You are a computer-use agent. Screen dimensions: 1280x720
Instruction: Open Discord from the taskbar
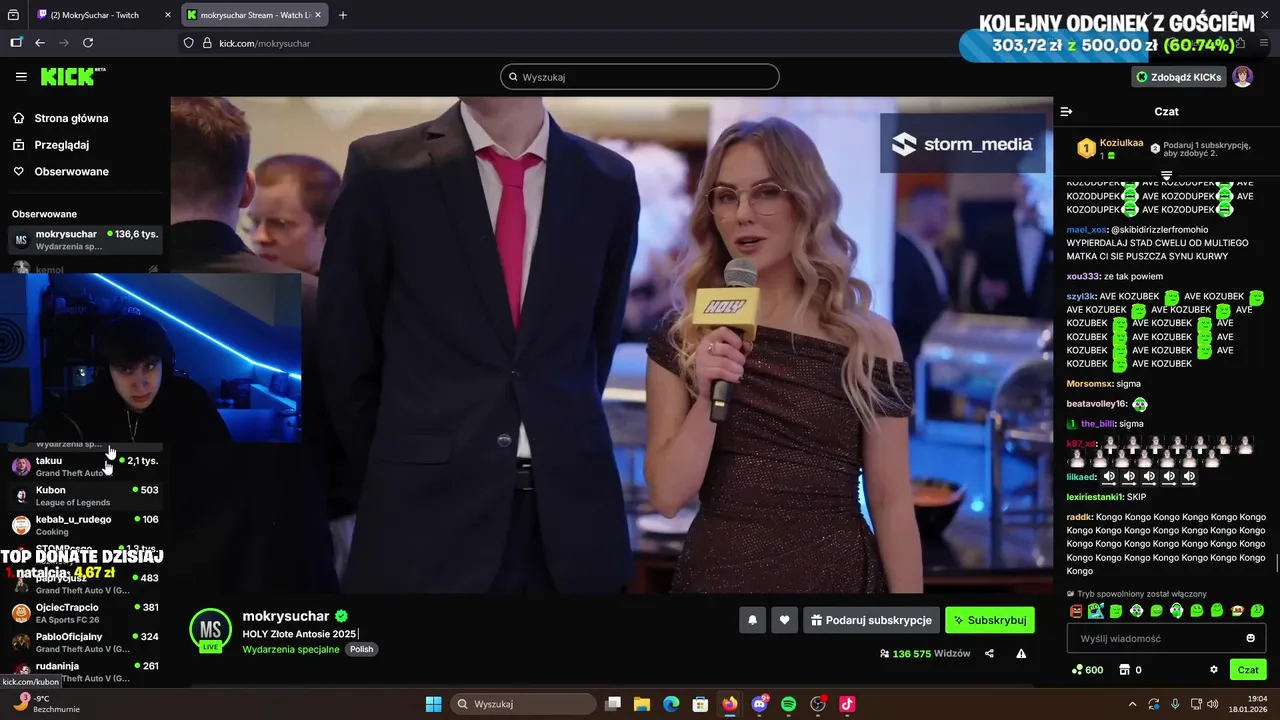(759, 704)
